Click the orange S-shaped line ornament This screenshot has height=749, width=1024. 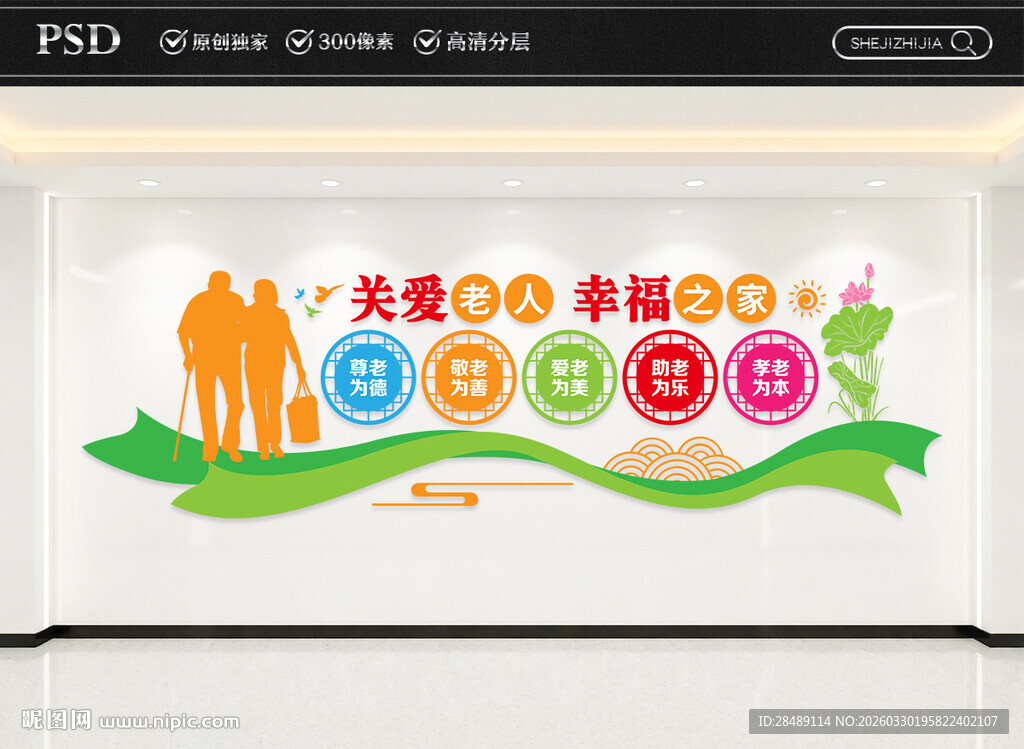(472, 494)
